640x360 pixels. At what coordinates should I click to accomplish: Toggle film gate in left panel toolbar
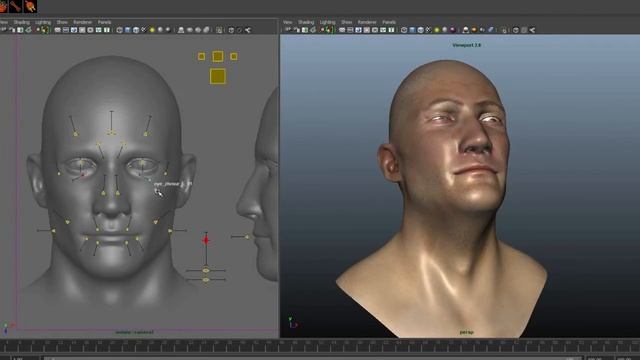(66, 30)
